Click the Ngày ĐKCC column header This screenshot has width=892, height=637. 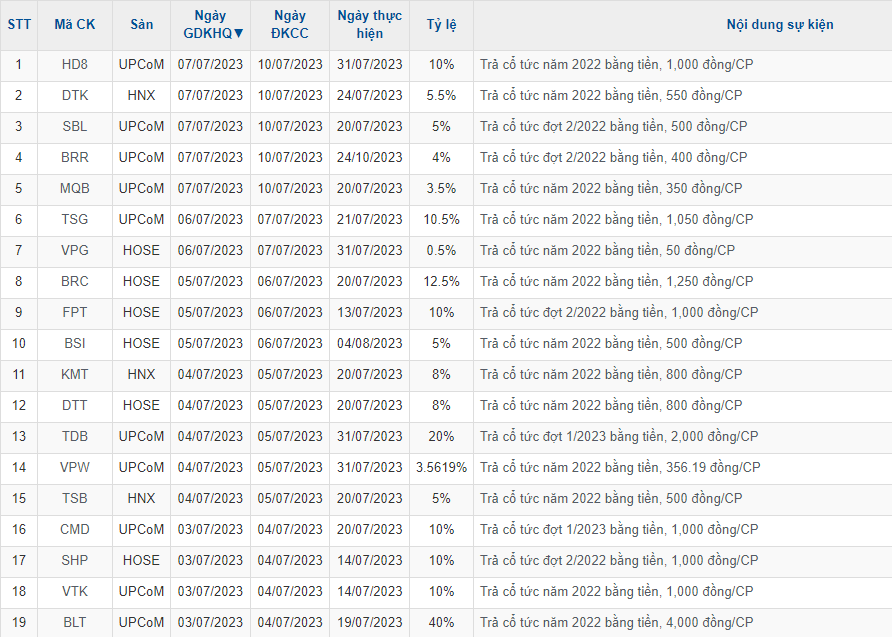click(x=290, y=25)
